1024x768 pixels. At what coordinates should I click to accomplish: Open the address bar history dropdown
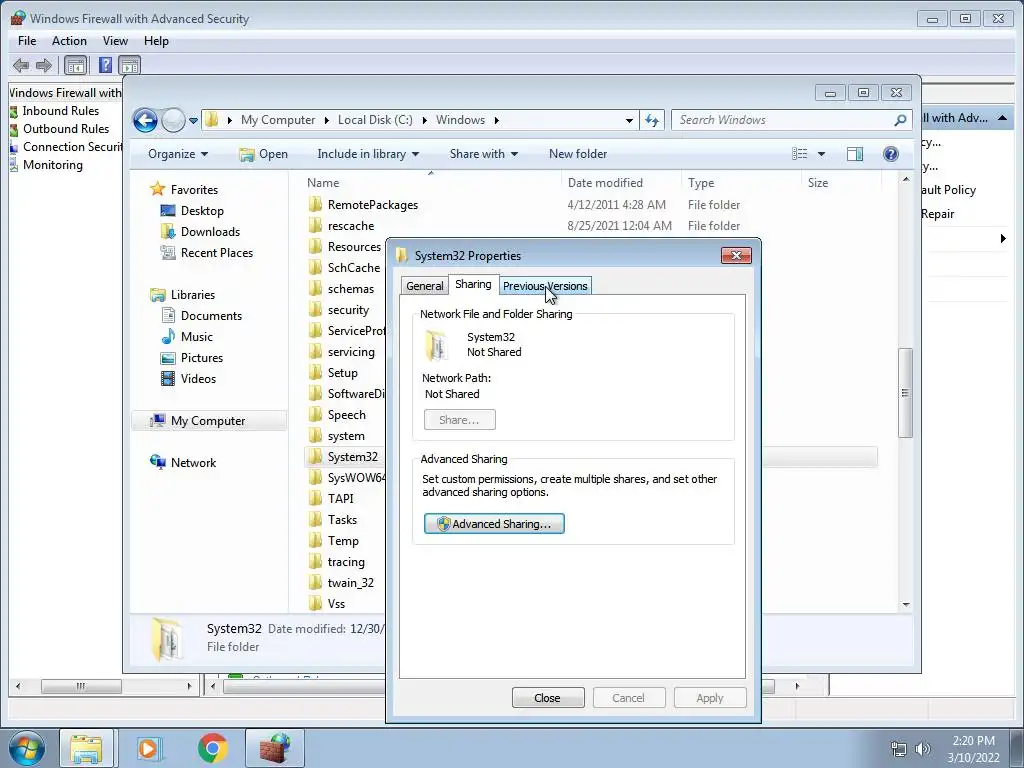point(629,120)
